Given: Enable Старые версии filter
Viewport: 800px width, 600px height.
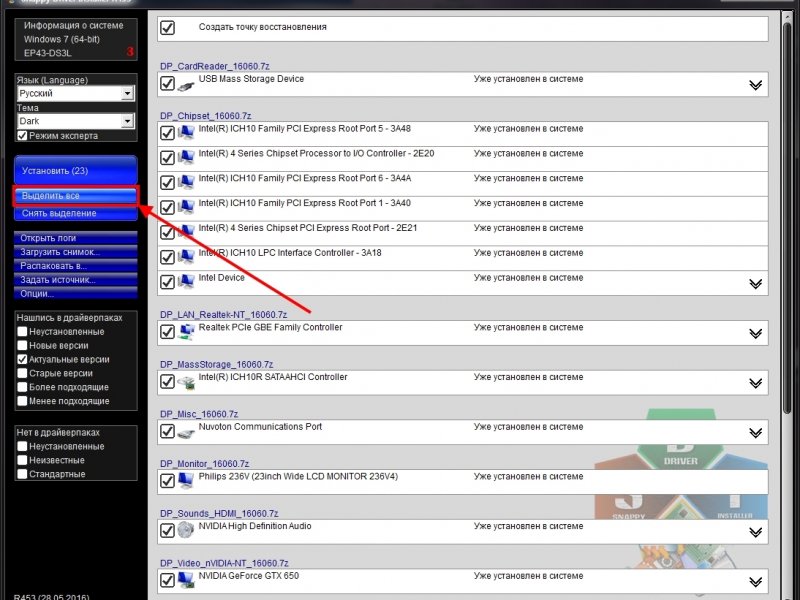Looking at the screenshot, I should tap(22, 373).
